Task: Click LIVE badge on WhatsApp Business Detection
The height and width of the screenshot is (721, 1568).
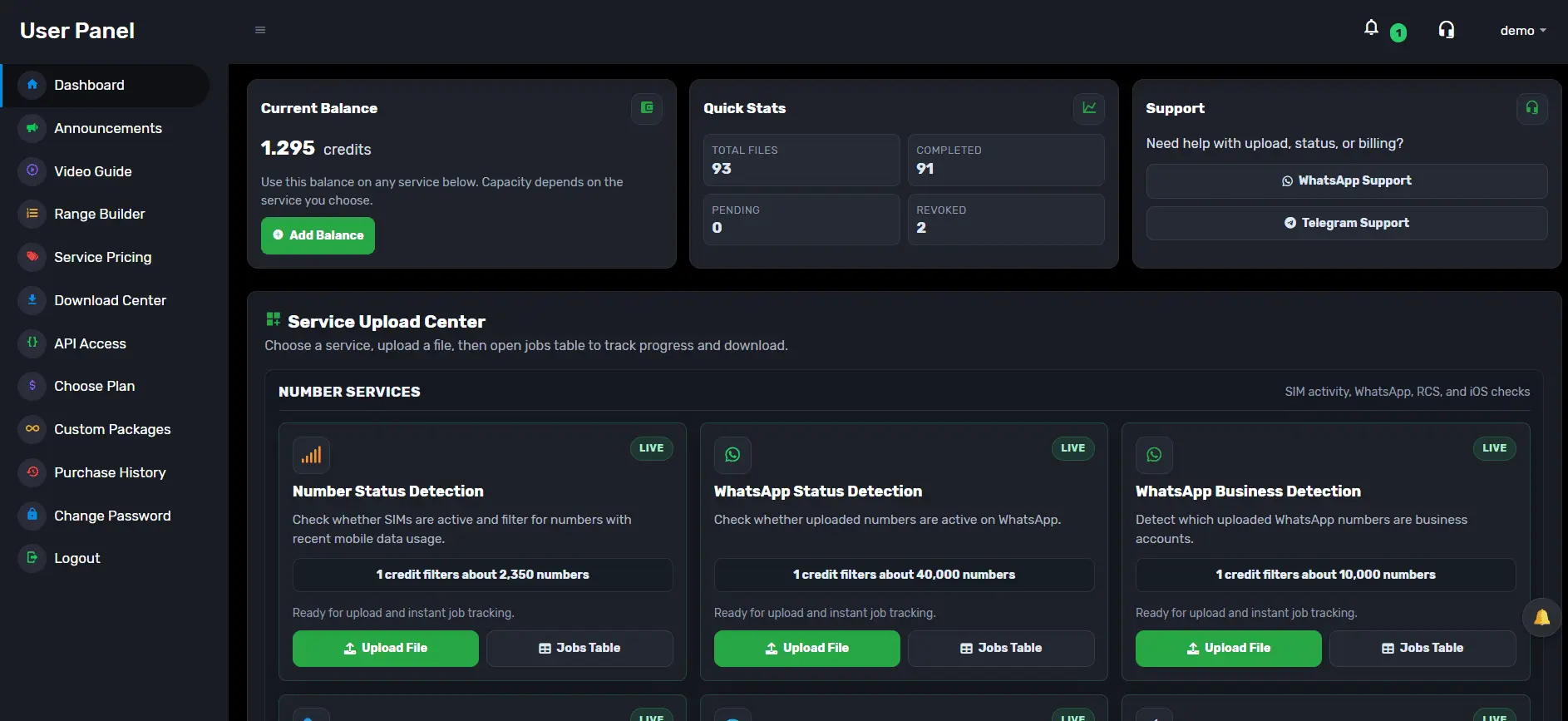Action: click(x=1494, y=448)
